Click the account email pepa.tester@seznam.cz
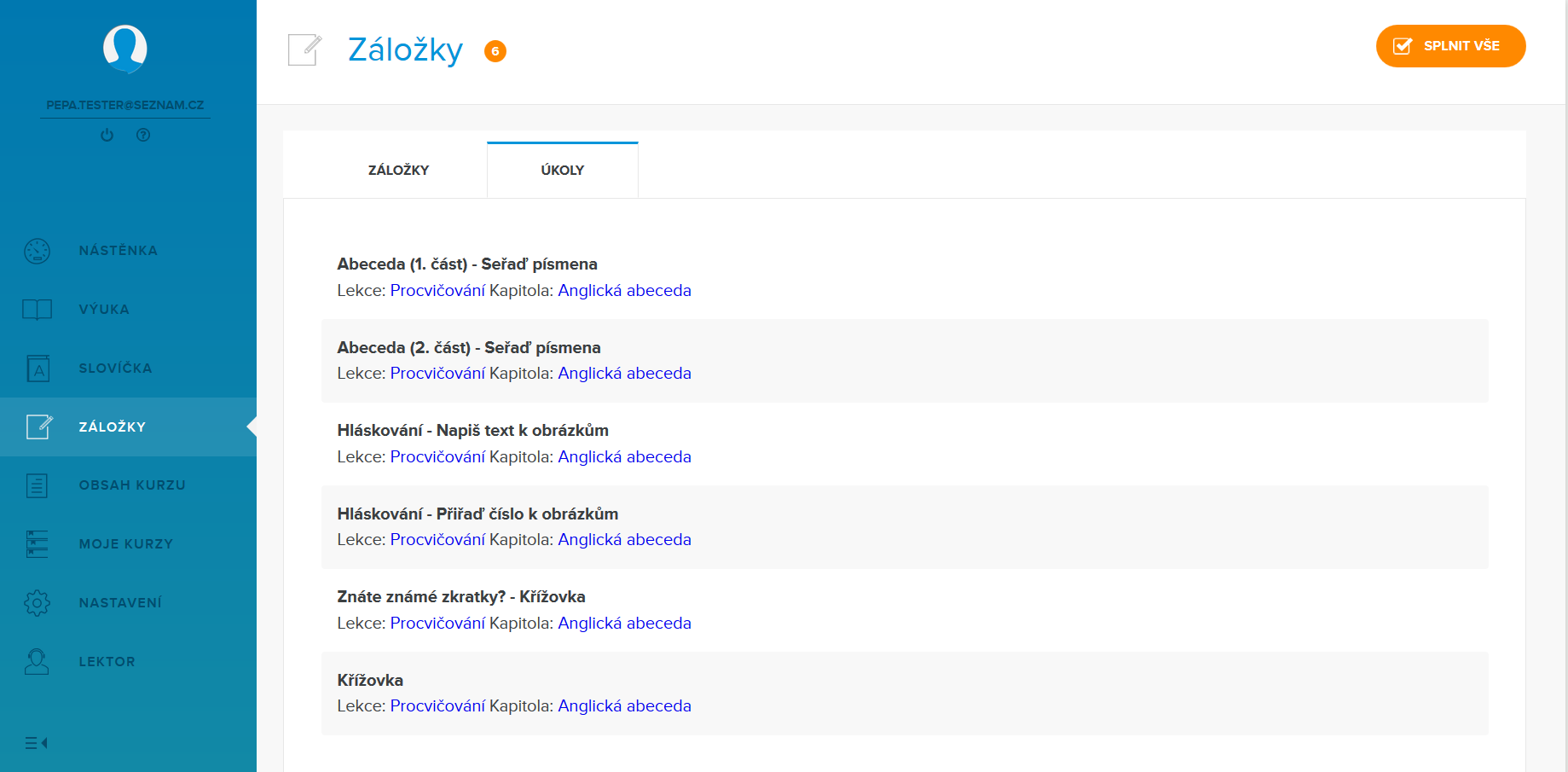 point(125,105)
